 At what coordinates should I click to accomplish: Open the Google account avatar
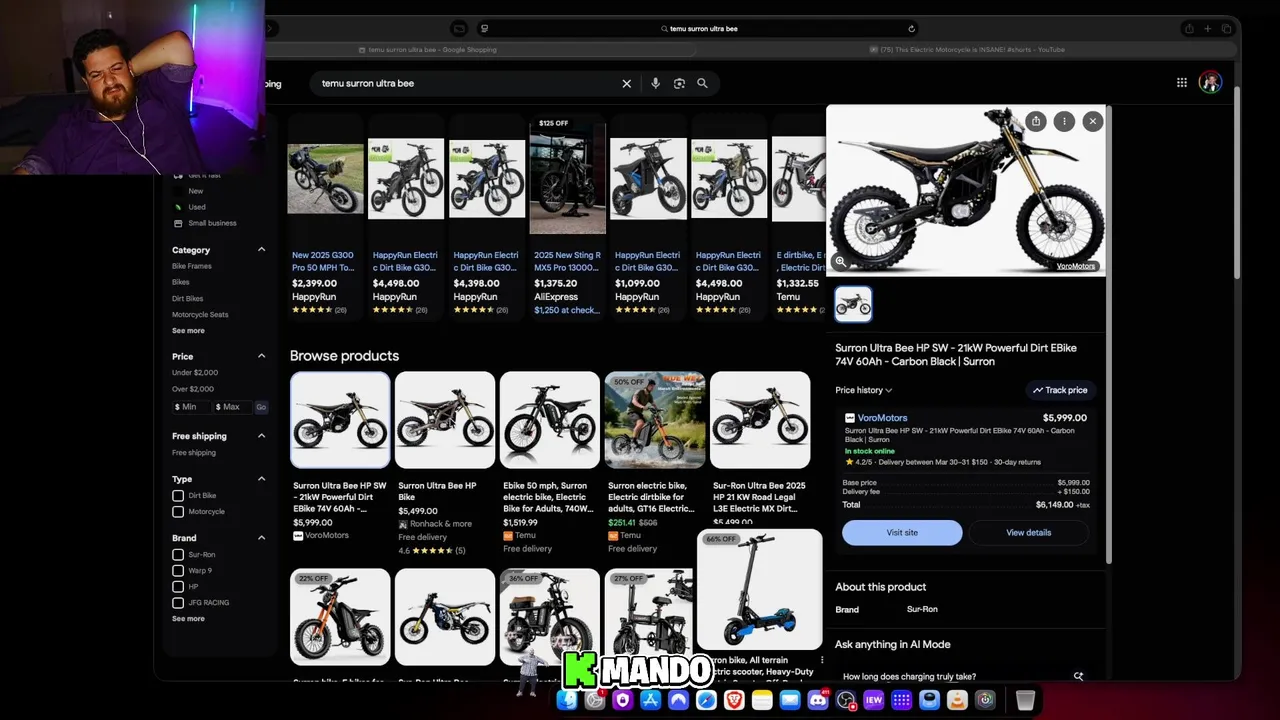[x=1210, y=83]
